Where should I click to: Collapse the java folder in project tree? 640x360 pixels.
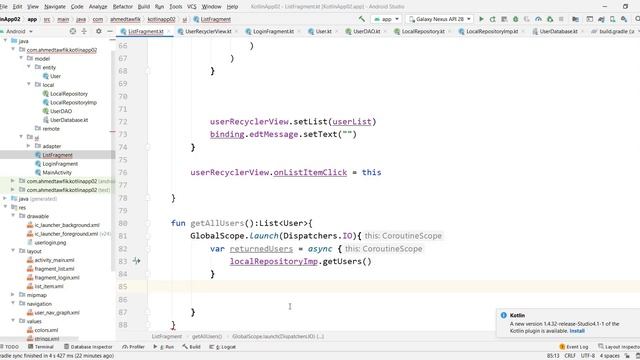click(6, 41)
